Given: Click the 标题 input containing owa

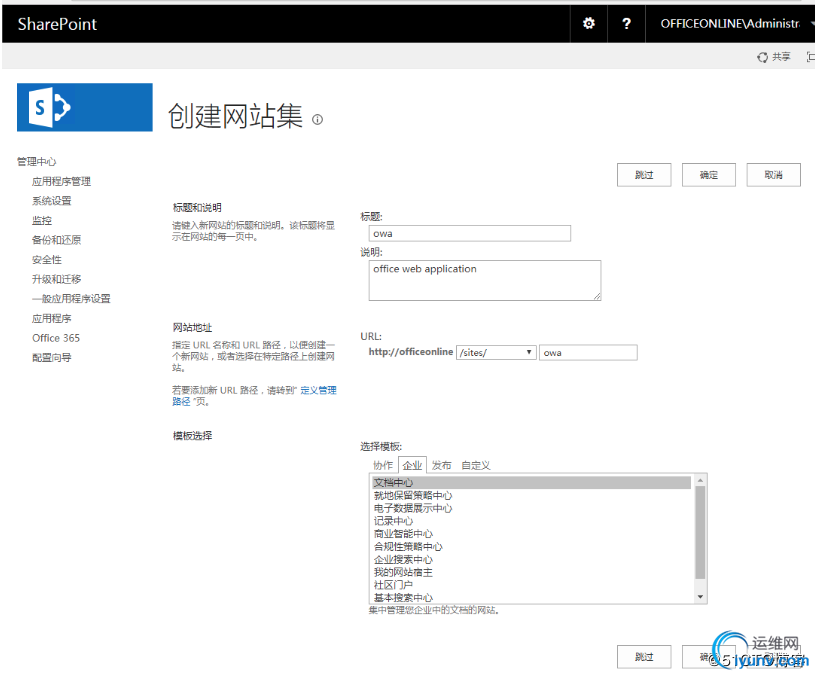Looking at the screenshot, I should [x=469, y=233].
